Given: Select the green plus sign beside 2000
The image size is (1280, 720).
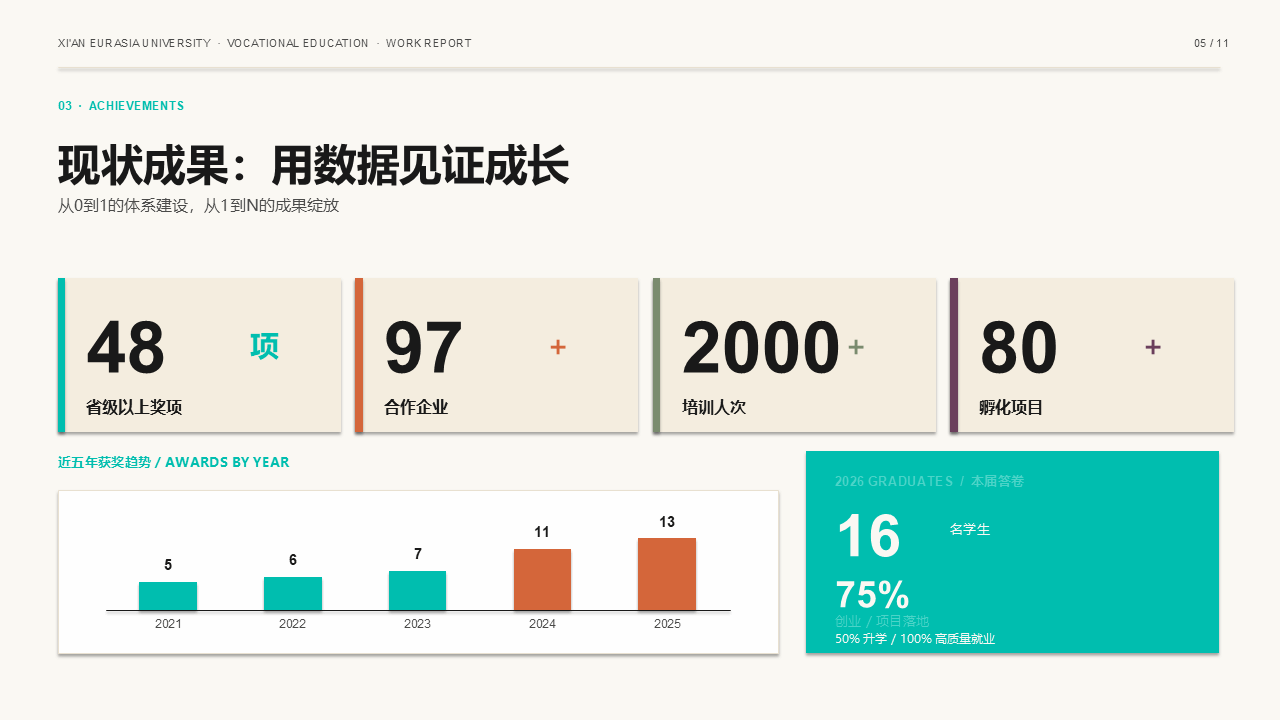Looking at the screenshot, I should 856,347.
